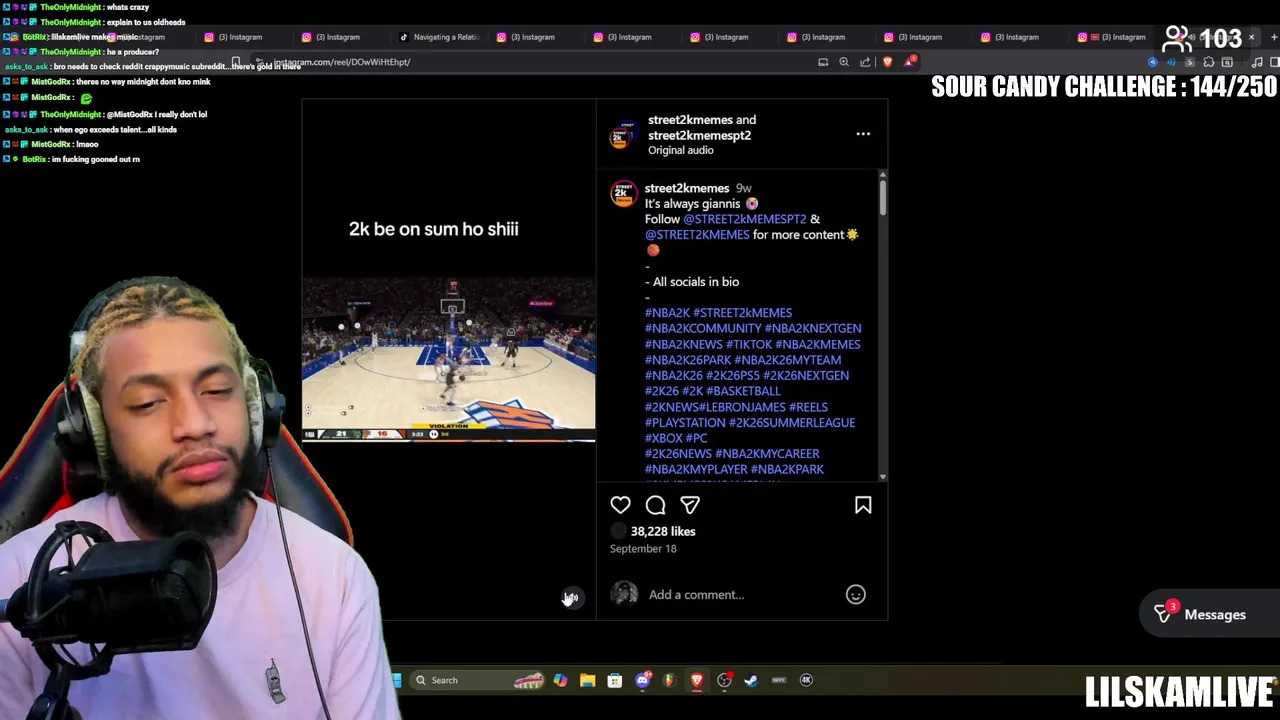
Task: Open the #BASKETBALL hashtag
Action: pos(743,391)
